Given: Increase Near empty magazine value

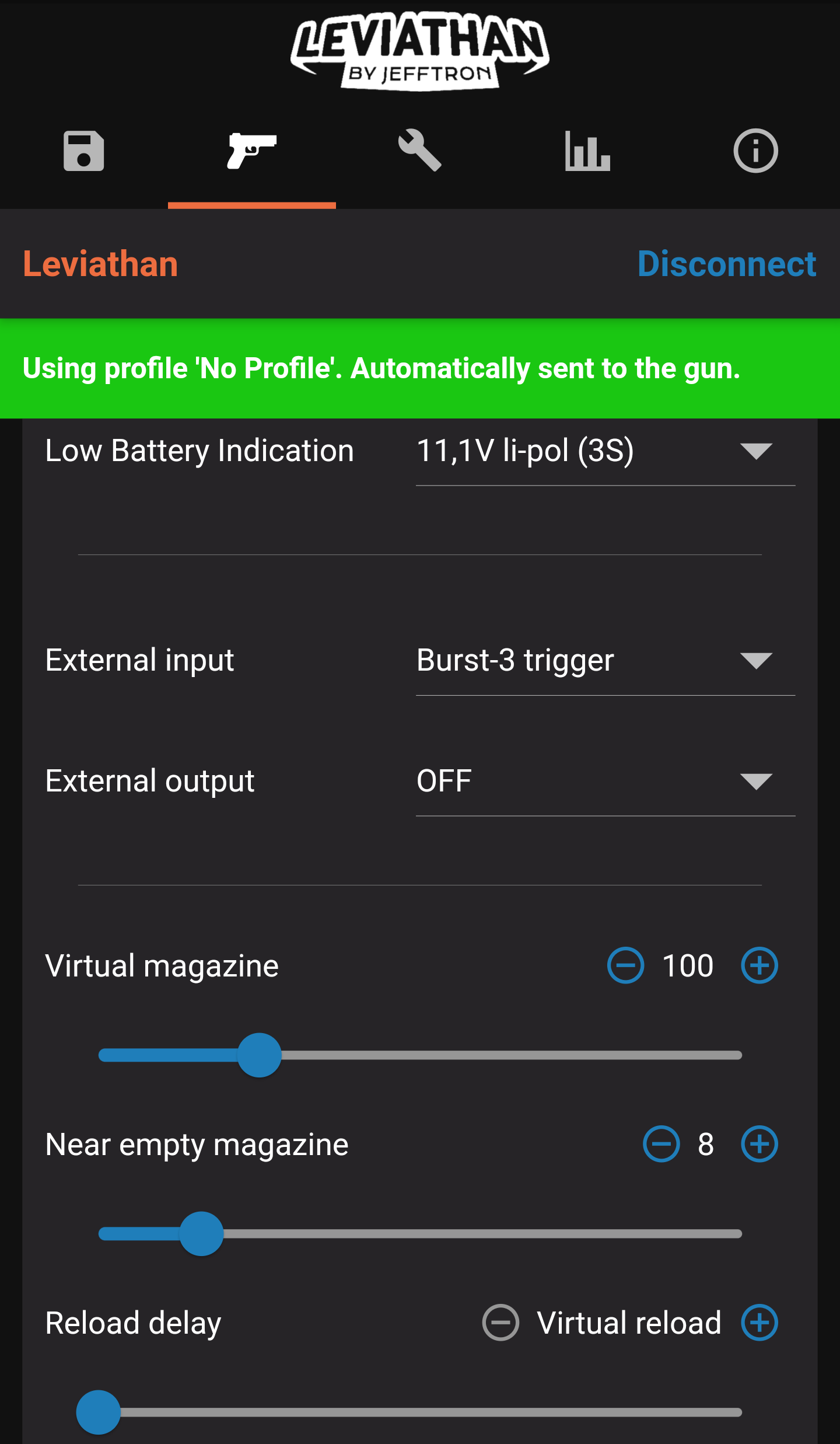Looking at the screenshot, I should point(759,1144).
